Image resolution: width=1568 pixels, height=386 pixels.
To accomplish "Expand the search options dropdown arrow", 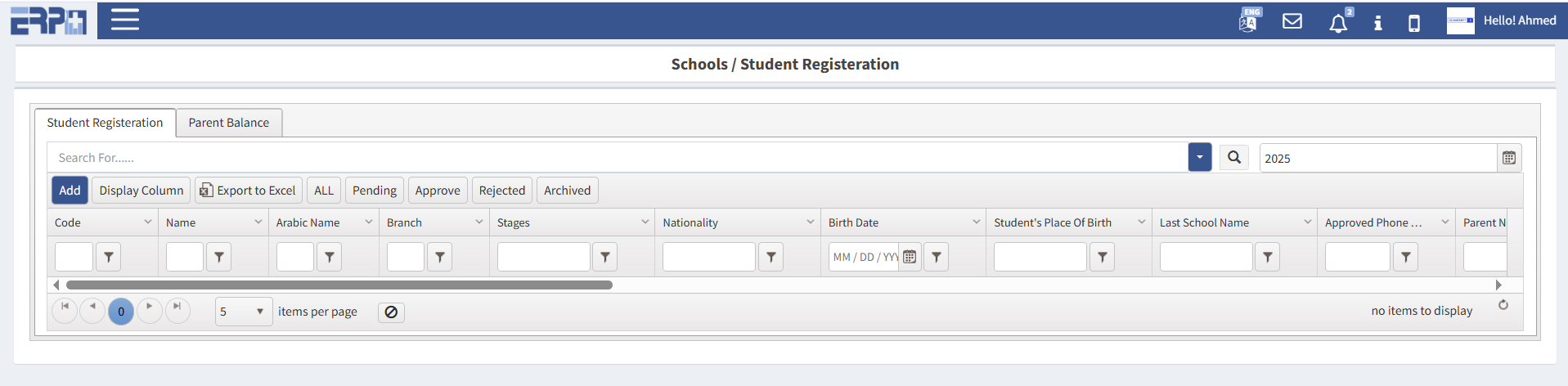I will [x=1200, y=157].
